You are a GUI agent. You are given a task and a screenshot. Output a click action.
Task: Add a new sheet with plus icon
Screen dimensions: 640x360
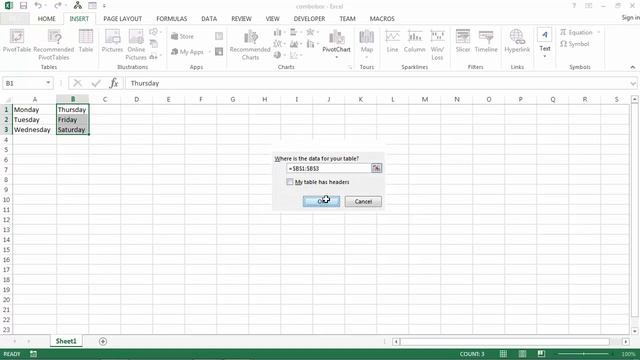coord(103,341)
